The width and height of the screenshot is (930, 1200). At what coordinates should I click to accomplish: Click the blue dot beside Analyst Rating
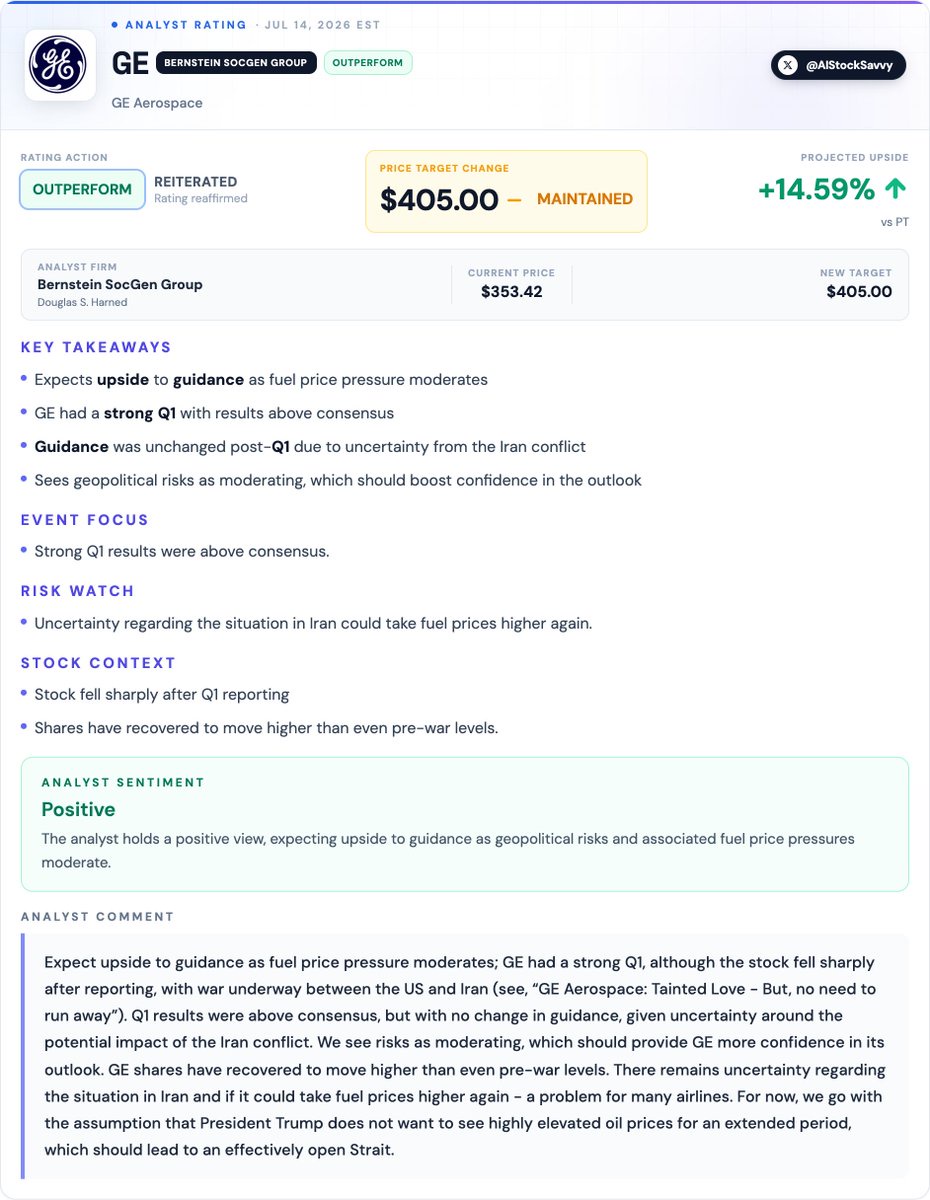(x=115, y=24)
